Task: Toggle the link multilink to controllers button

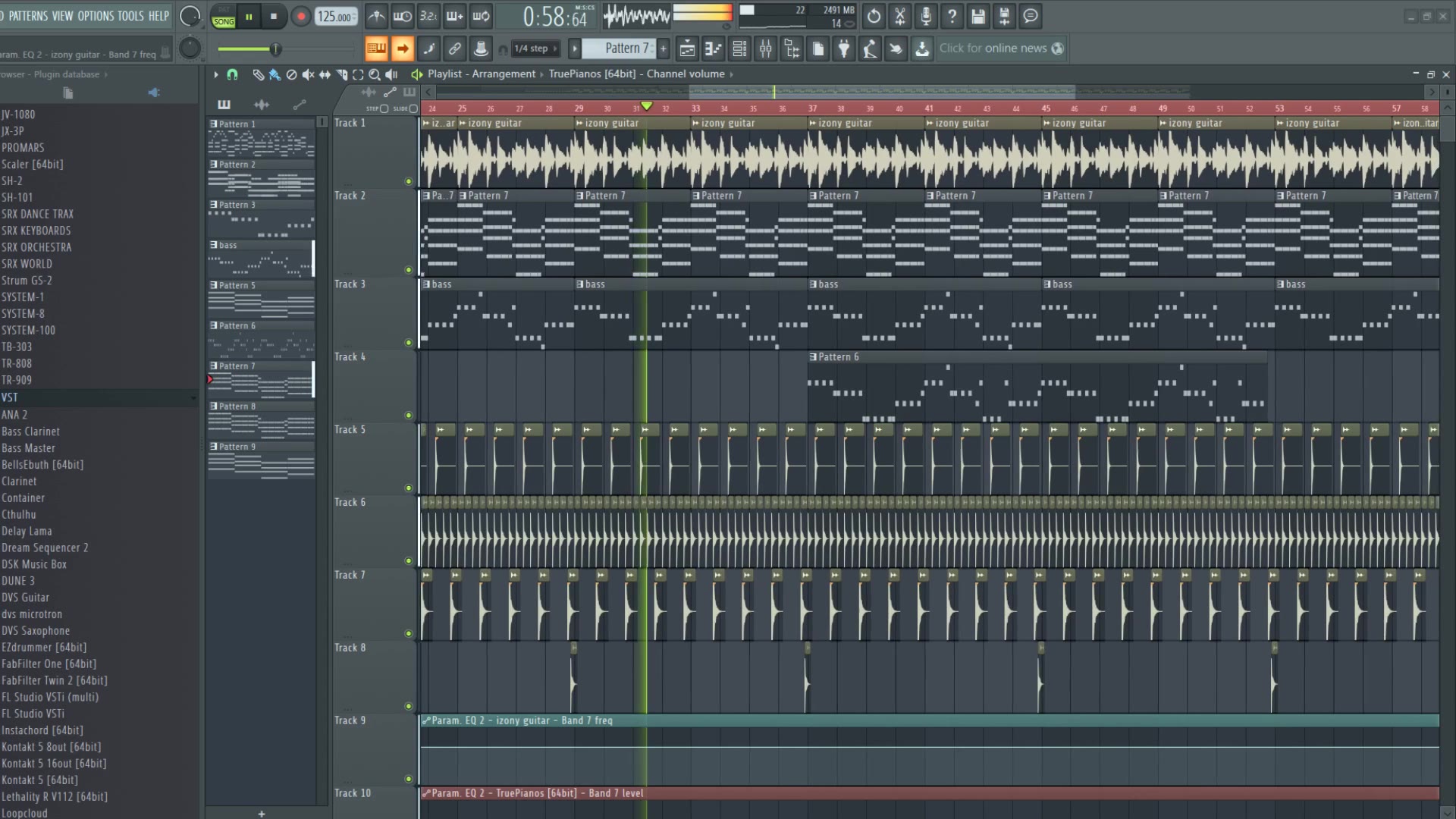Action: pyautogui.click(x=455, y=49)
